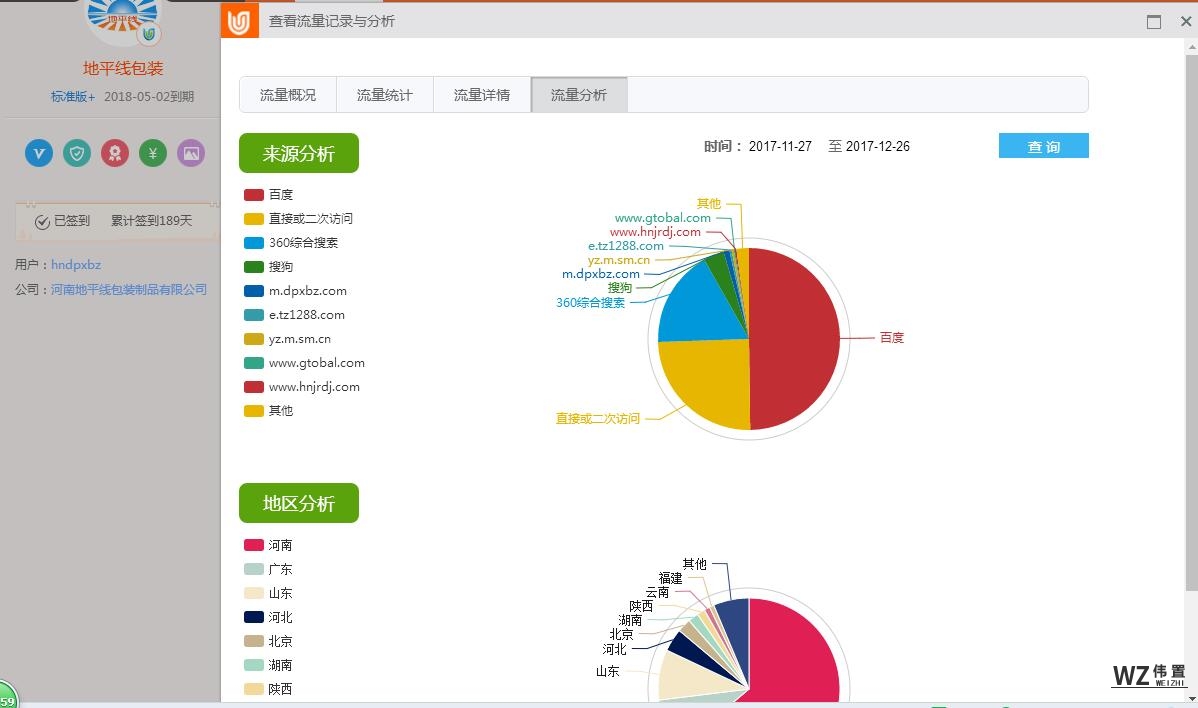This screenshot has height=708, width=1198.
Task: Switch to the 流量概况 tab
Action: pos(288,95)
